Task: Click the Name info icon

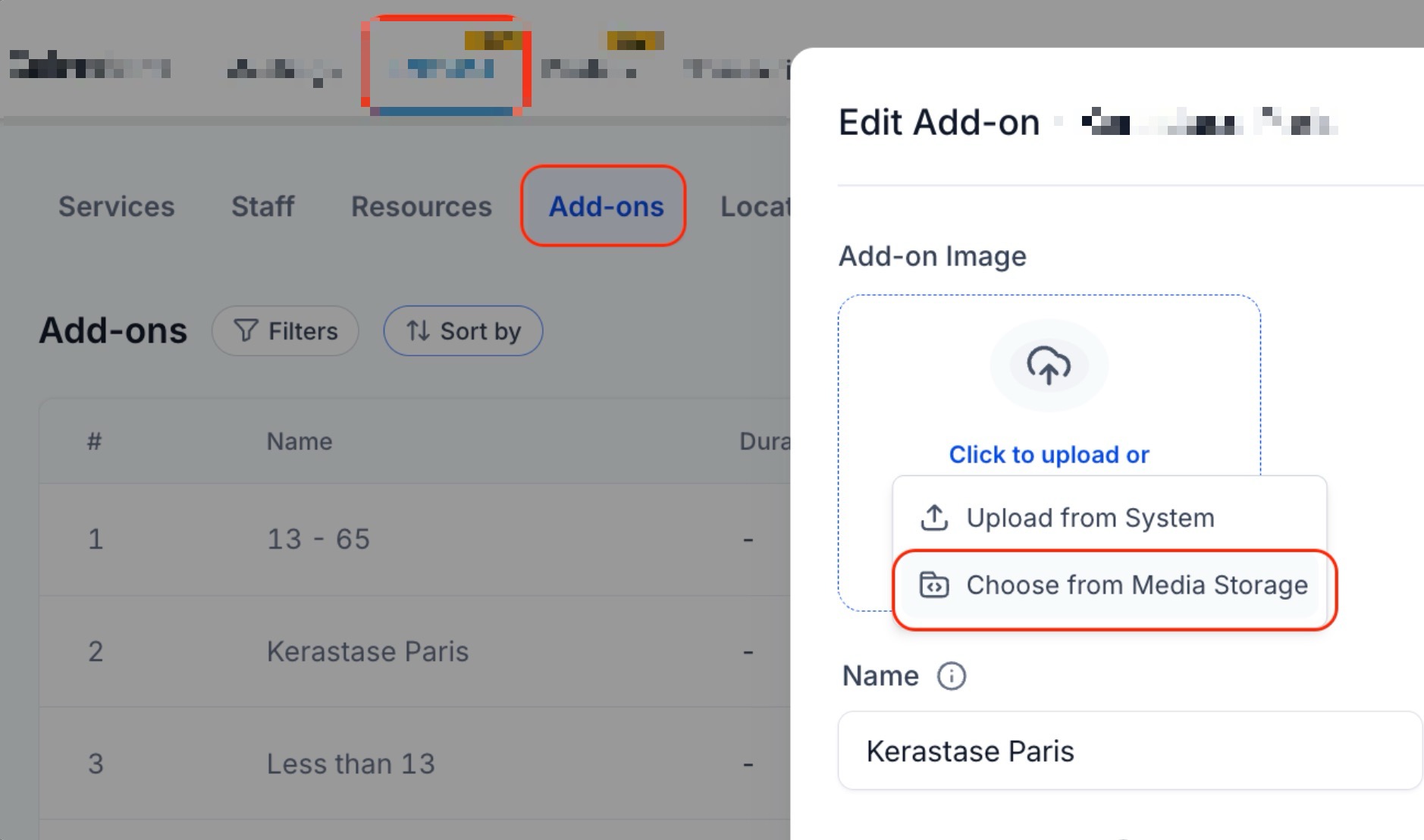Action: point(951,675)
